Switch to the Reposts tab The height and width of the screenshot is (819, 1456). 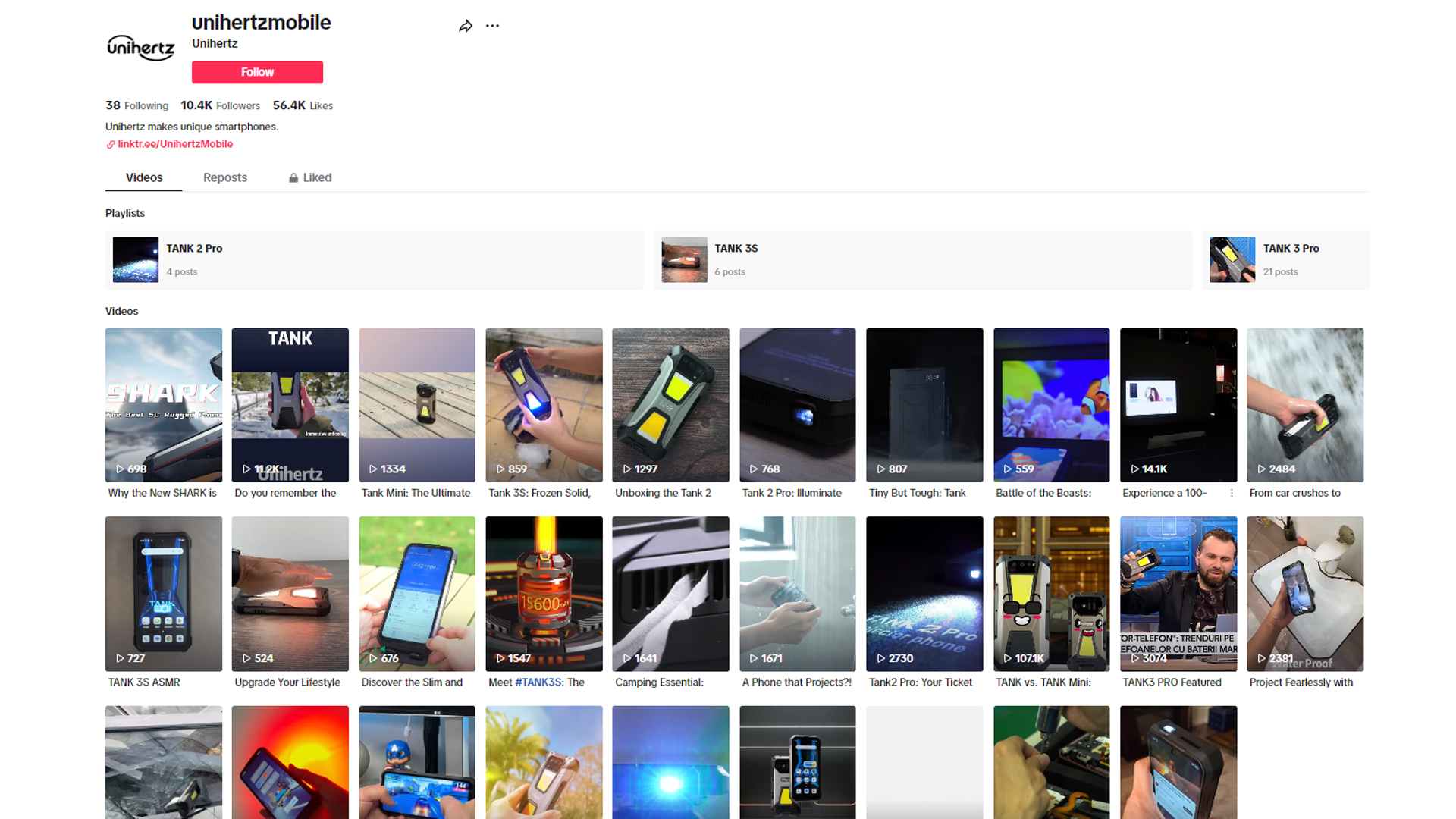click(x=225, y=177)
